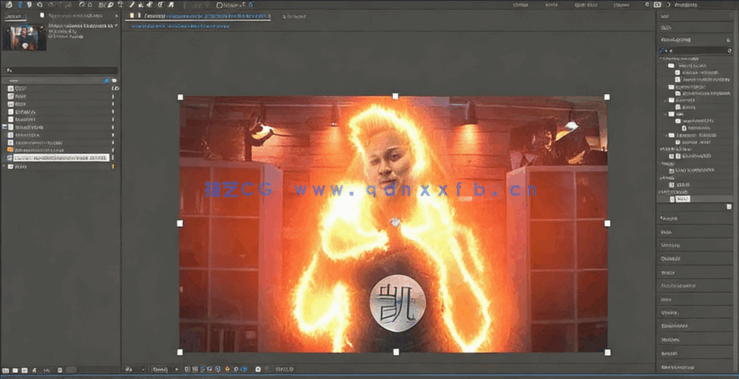Click the preview timecode below the viewer
Image resolution: width=739 pixels, height=379 pixels.
pos(284,369)
